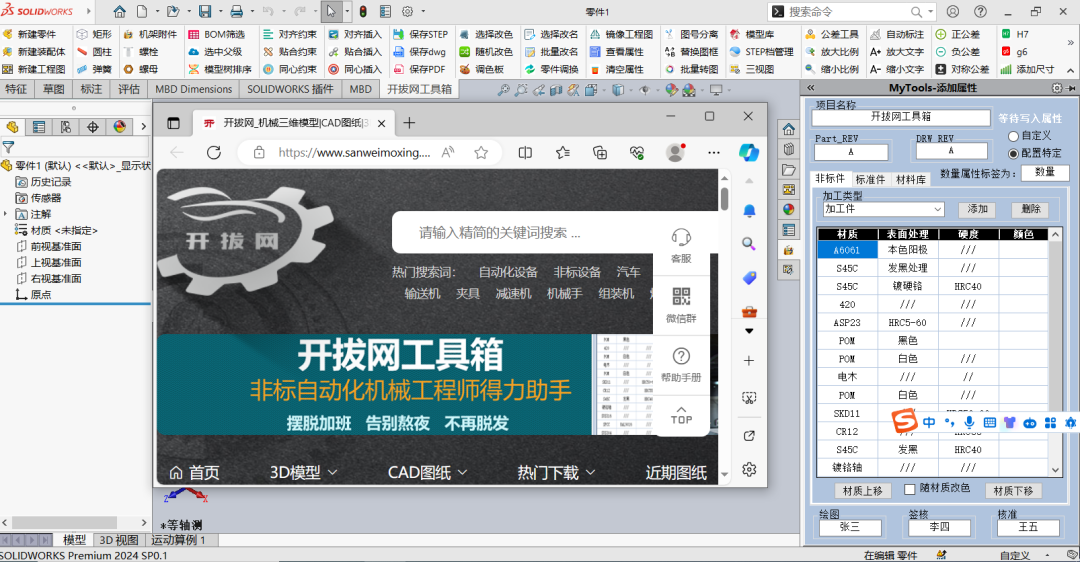Click the 首页 home link
The image size is (1080, 562).
(x=194, y=472)
